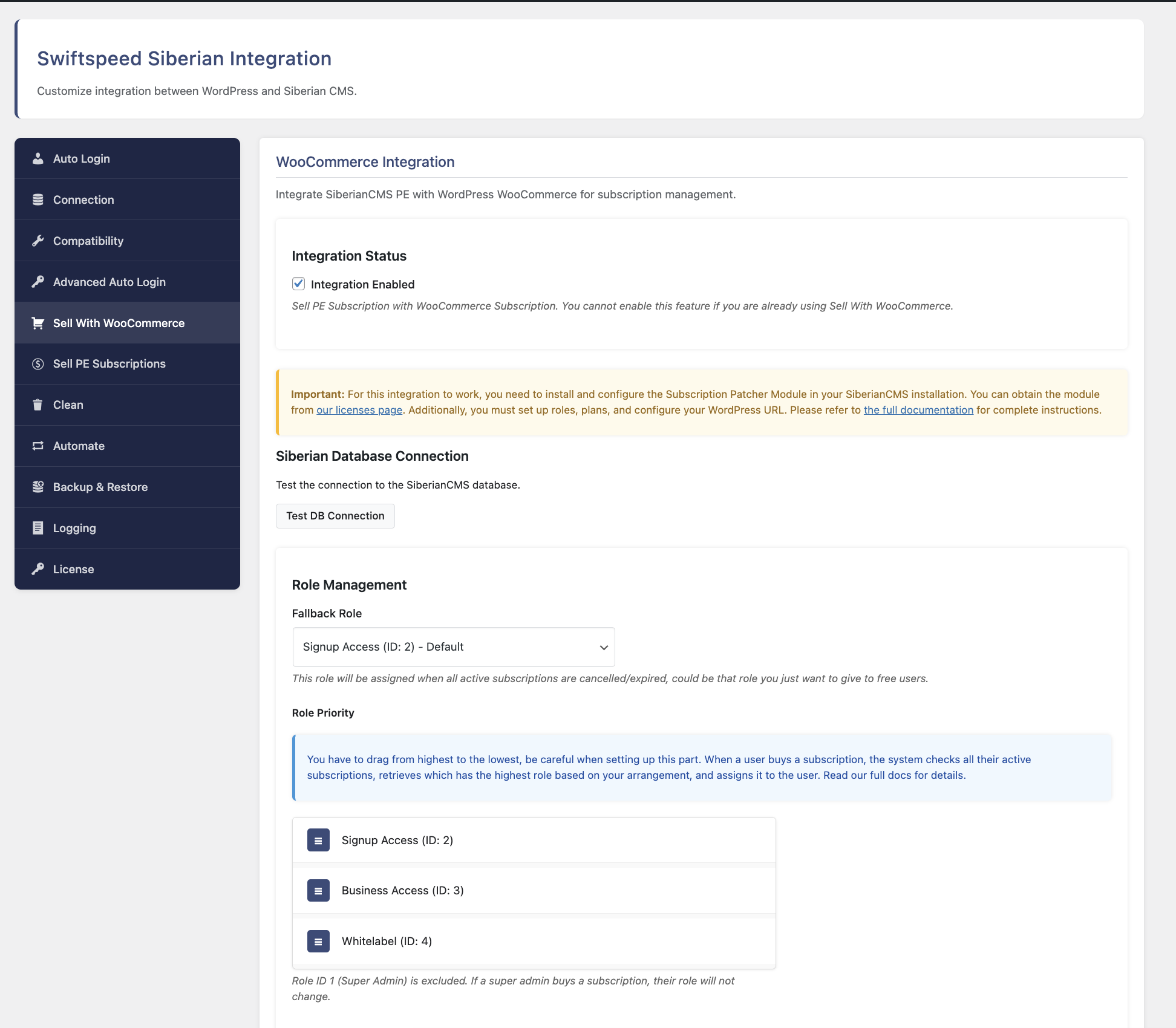
Task: Click the Automate loop arrows icon
Action: click(x=38, y=446)
